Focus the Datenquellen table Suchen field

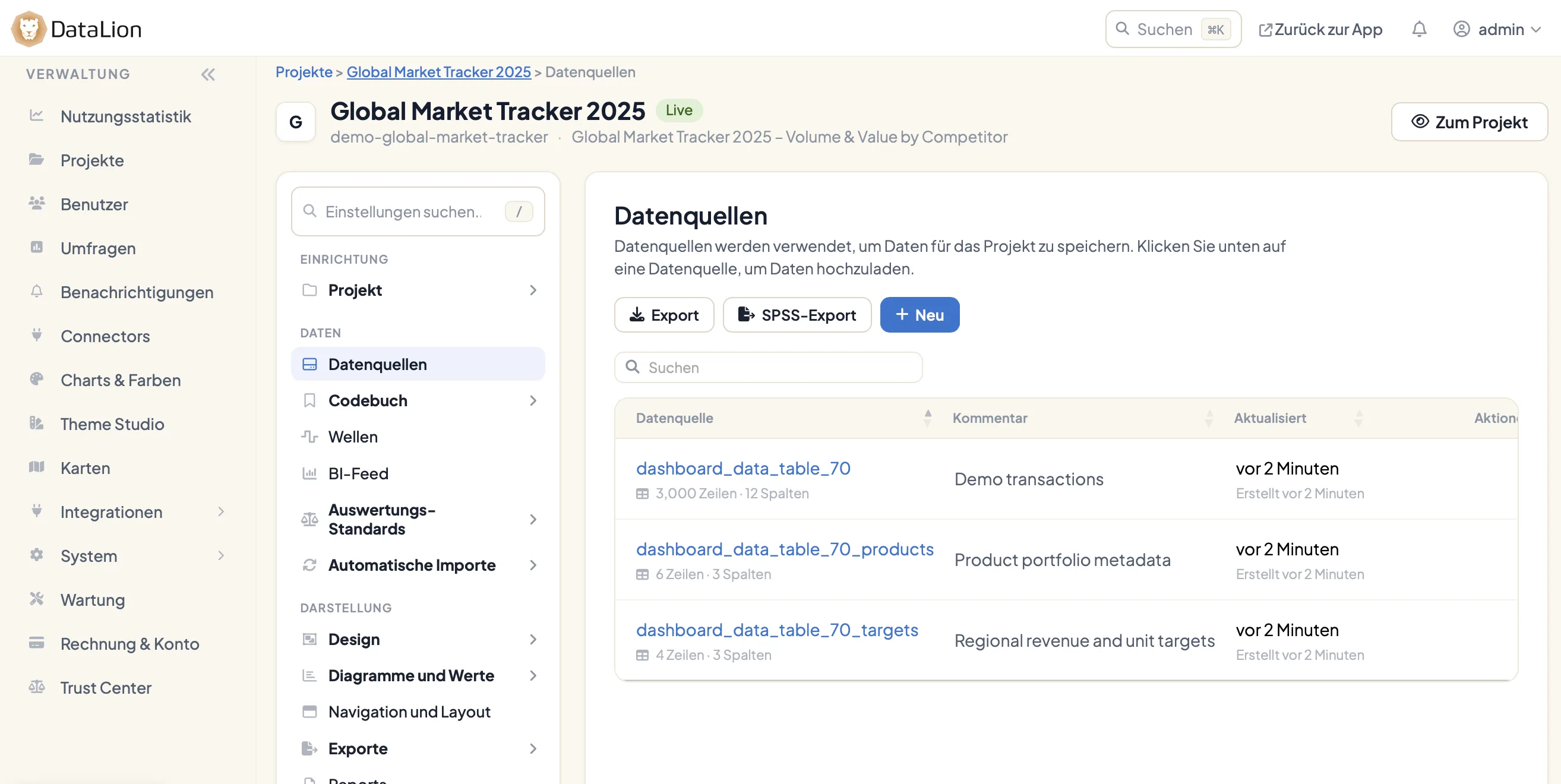[x=768, y=367]
